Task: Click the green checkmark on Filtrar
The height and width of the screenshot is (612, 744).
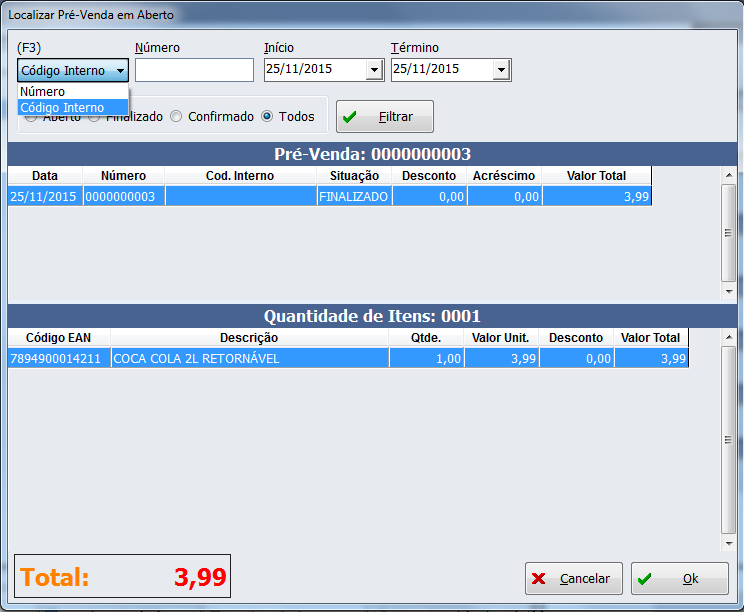Action: 350,117
